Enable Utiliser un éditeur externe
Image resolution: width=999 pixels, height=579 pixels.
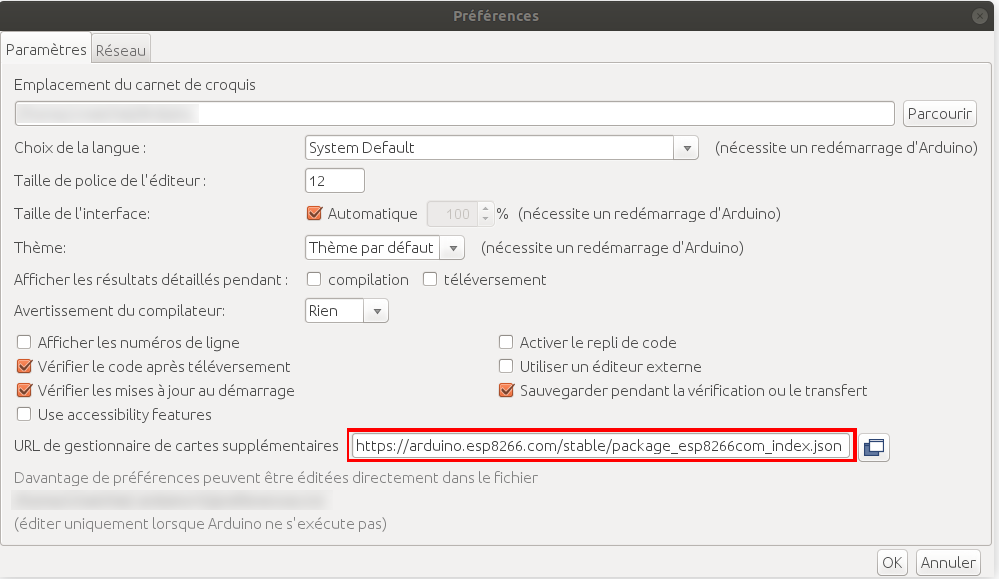coord(506,367)
